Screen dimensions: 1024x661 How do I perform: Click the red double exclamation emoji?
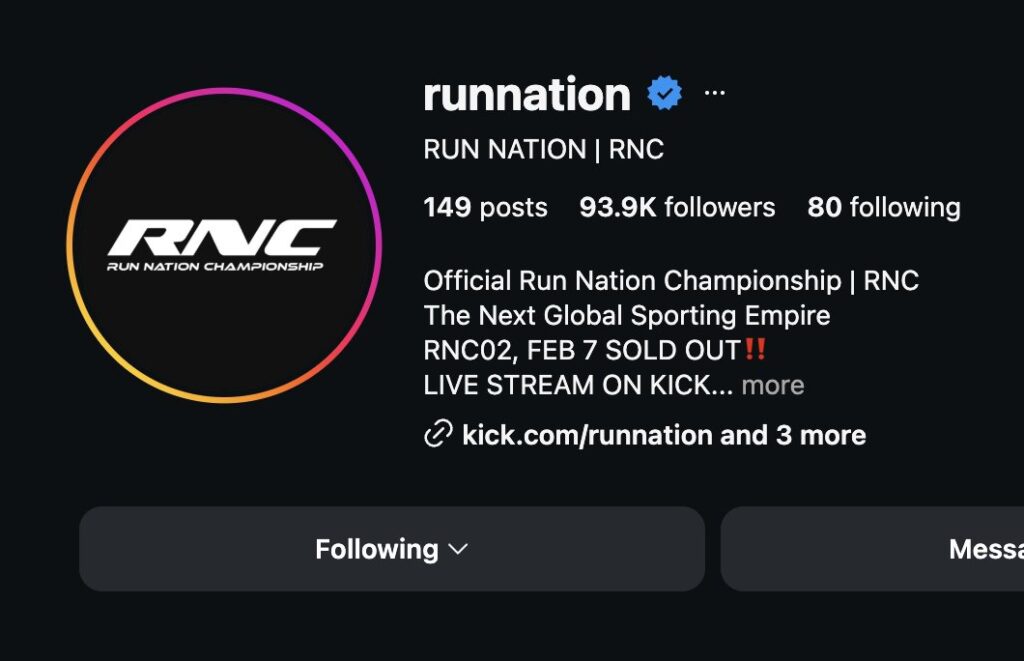coord(756,351)
